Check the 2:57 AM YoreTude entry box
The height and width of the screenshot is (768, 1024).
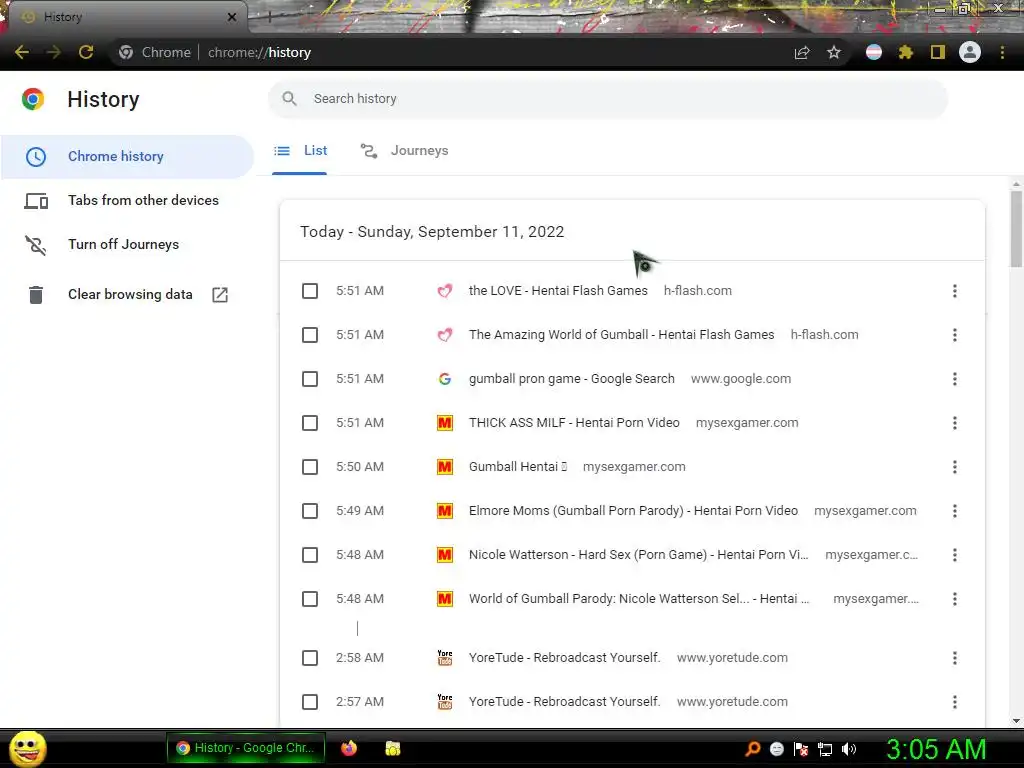[310, 702]
